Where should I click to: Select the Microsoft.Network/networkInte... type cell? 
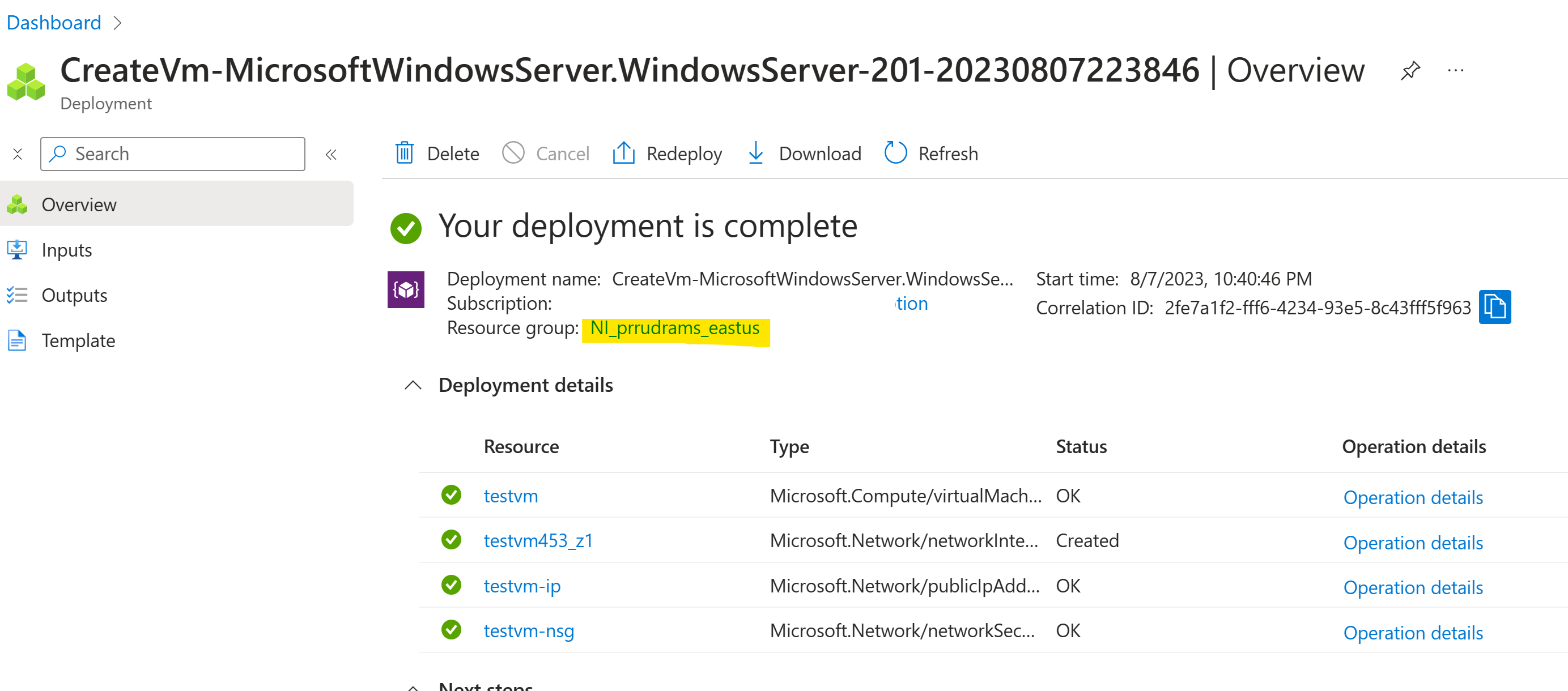903,541
